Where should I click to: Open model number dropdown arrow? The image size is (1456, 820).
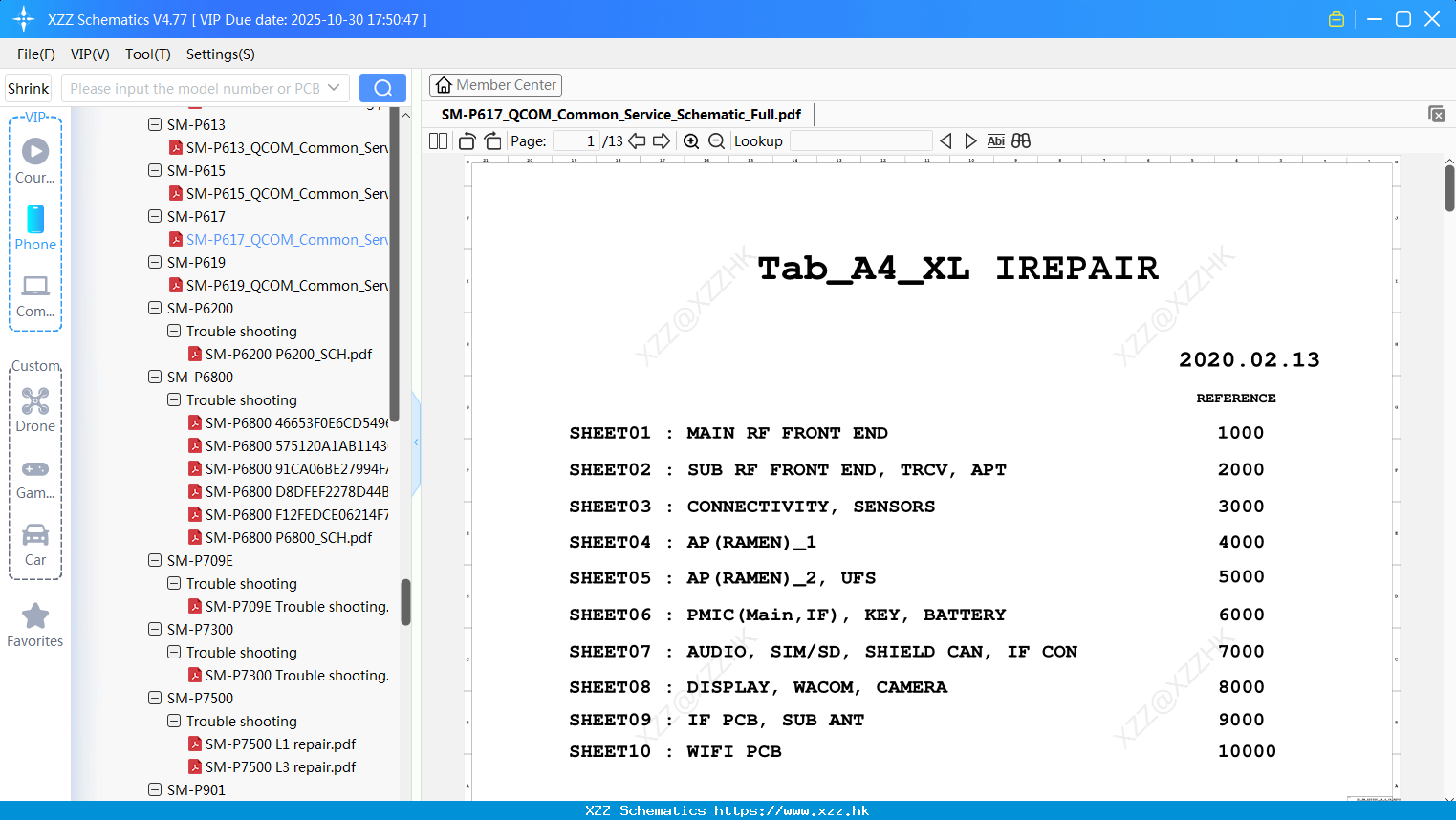334,88
